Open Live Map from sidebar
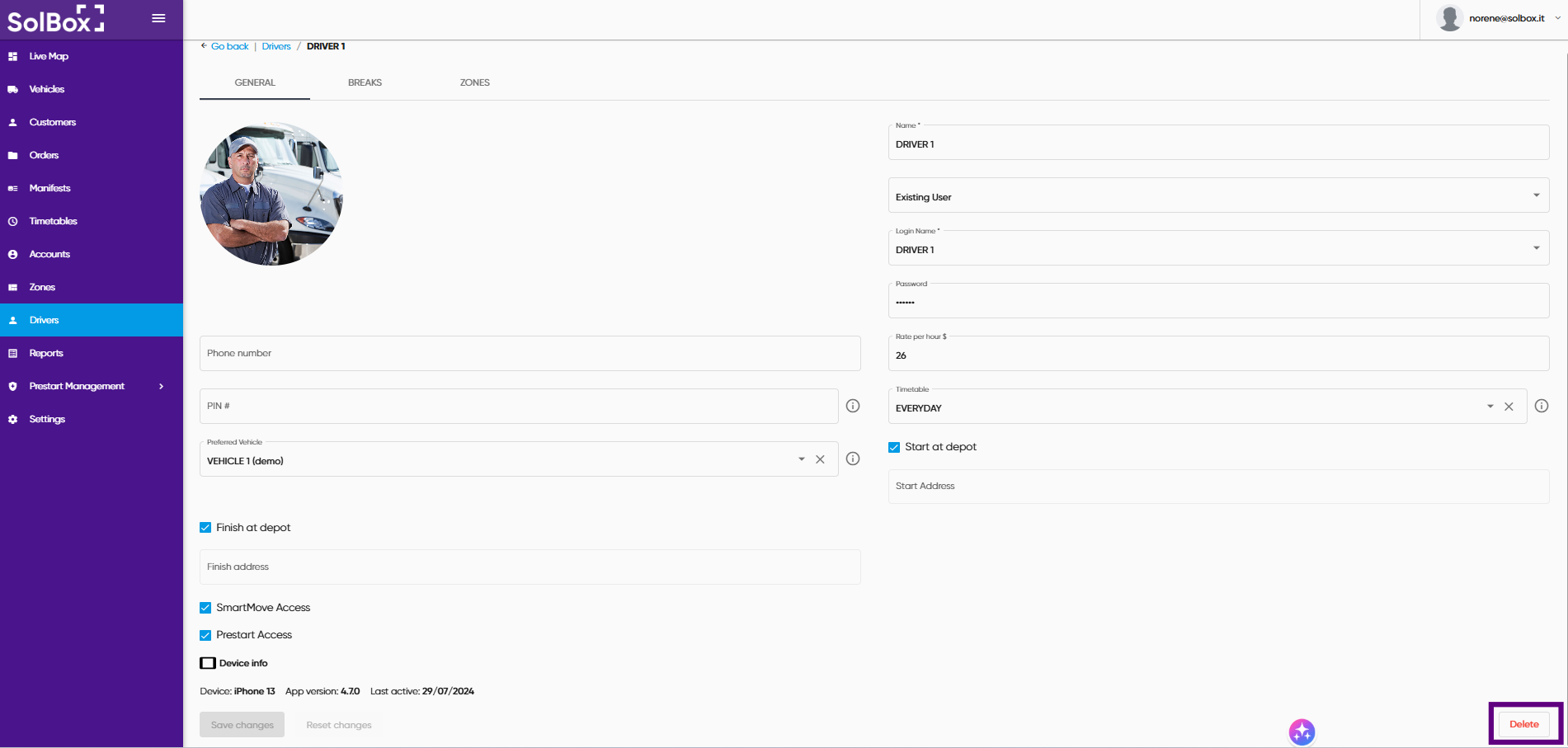 [49, 56]
